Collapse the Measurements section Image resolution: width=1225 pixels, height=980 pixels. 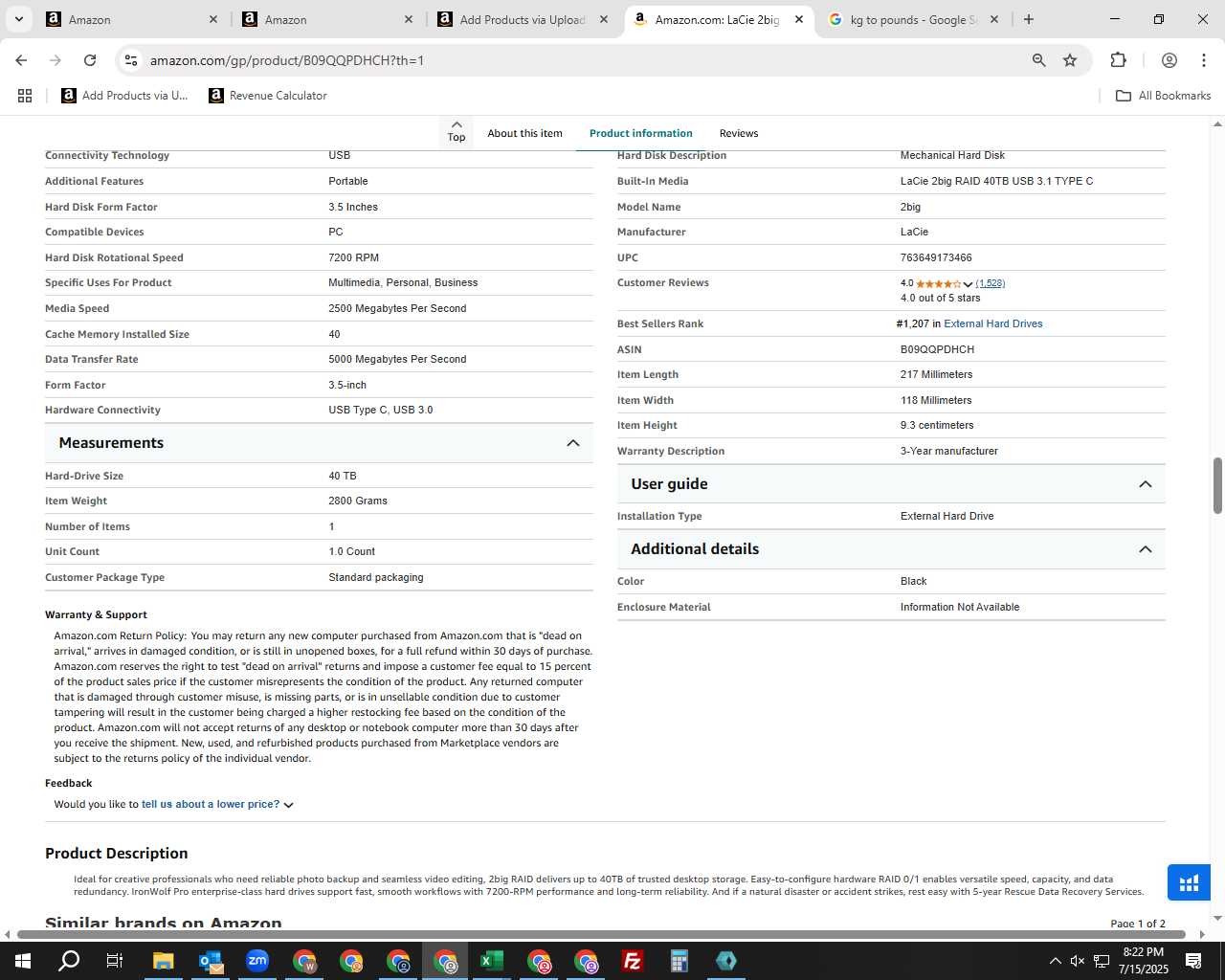pos(573,443)
